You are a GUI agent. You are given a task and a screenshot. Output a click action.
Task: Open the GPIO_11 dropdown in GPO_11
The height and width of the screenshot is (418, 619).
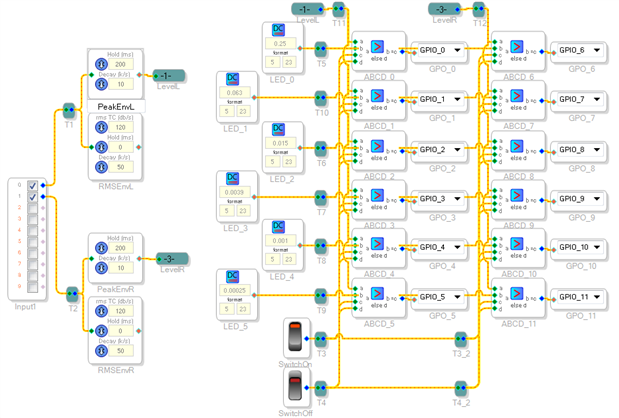point(580,297)
